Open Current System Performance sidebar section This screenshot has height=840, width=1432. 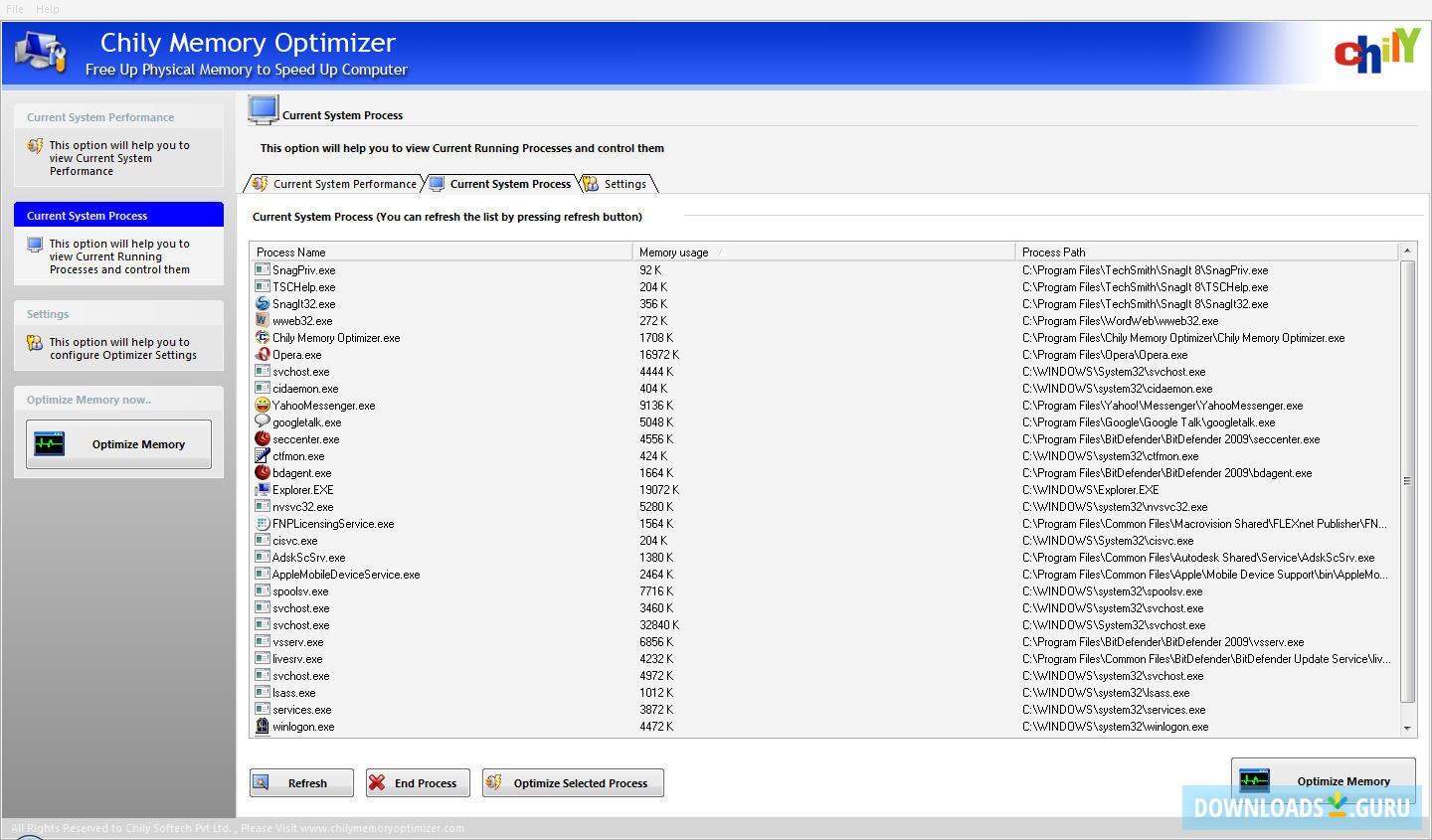(x=118, y=117)
